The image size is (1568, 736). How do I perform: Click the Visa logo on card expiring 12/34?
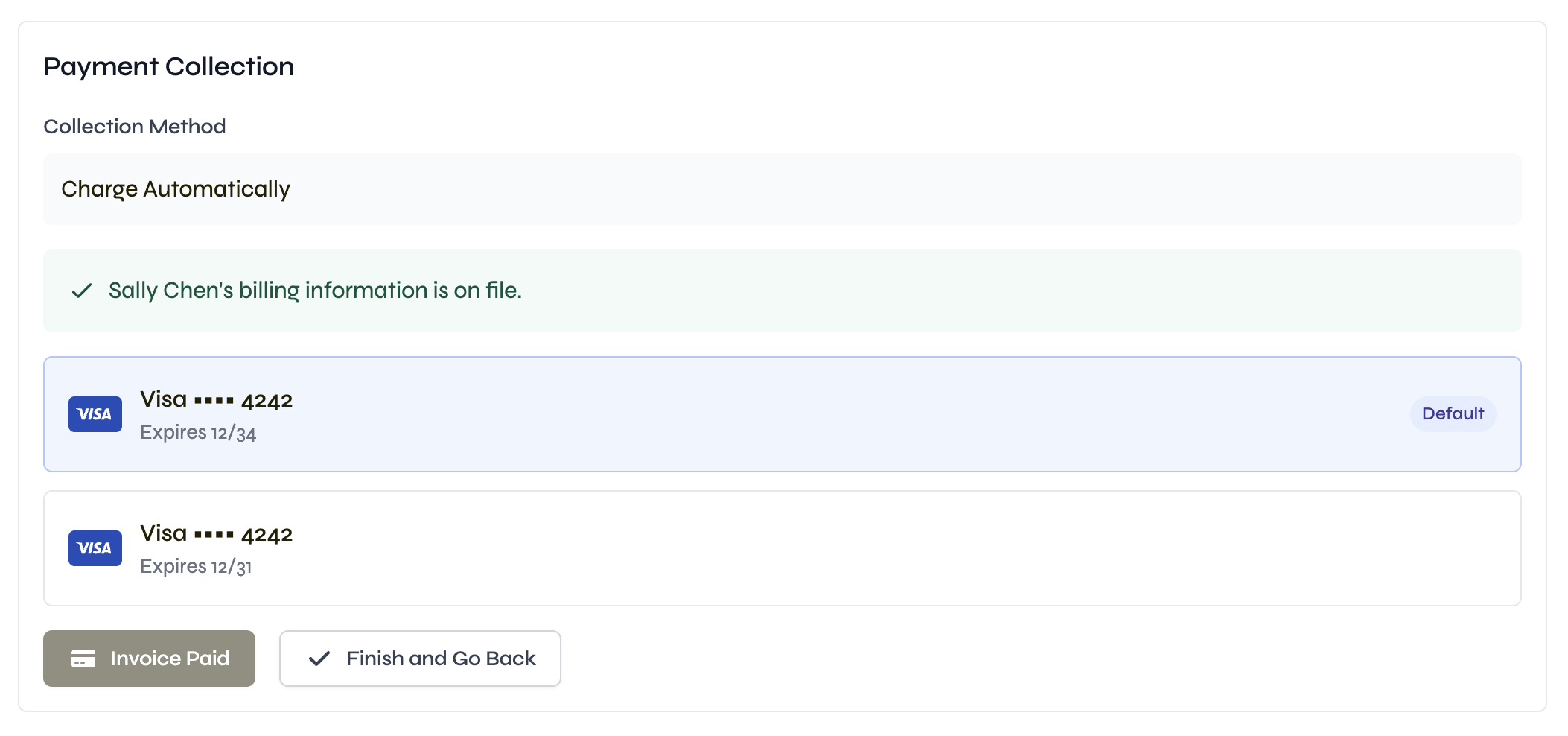tap(95, 414)
